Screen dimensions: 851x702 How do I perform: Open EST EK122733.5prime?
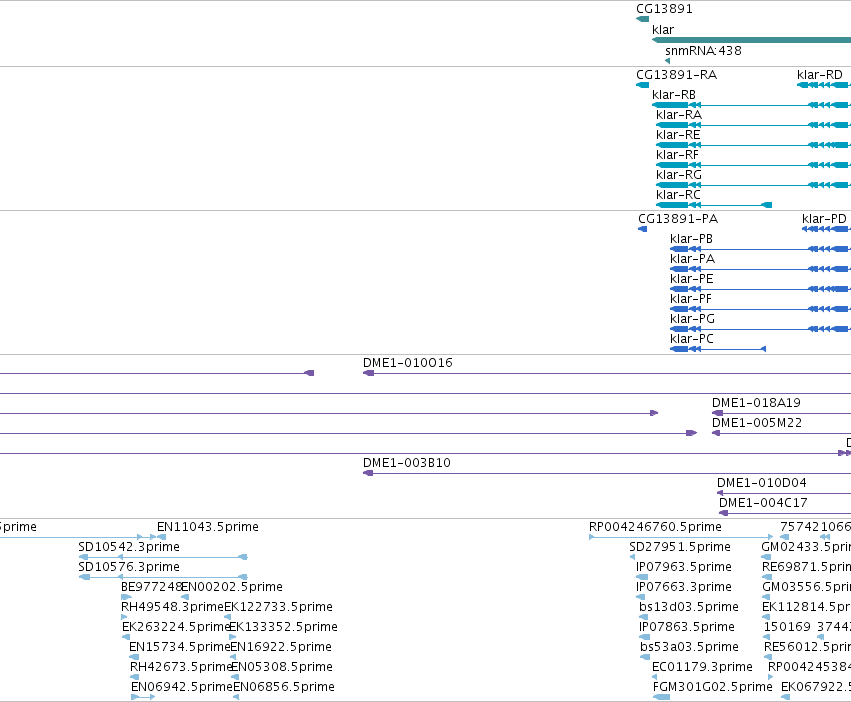coord(278,607)
